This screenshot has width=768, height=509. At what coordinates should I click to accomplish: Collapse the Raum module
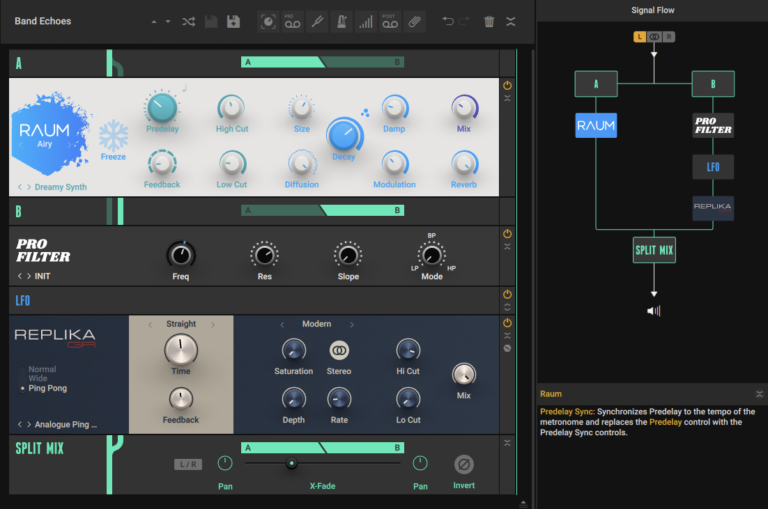tap(507, 98)
